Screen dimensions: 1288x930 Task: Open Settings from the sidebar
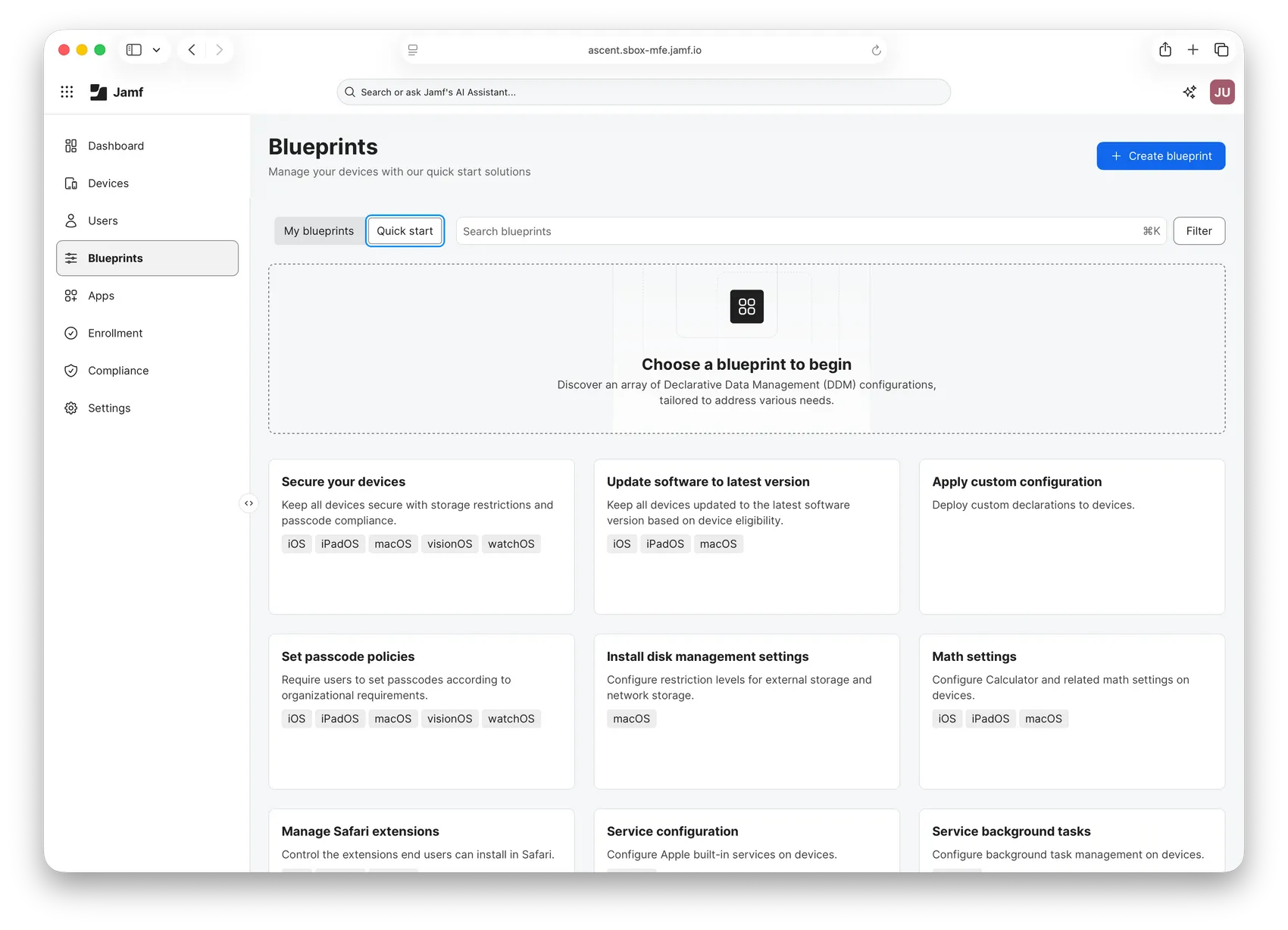109,408
